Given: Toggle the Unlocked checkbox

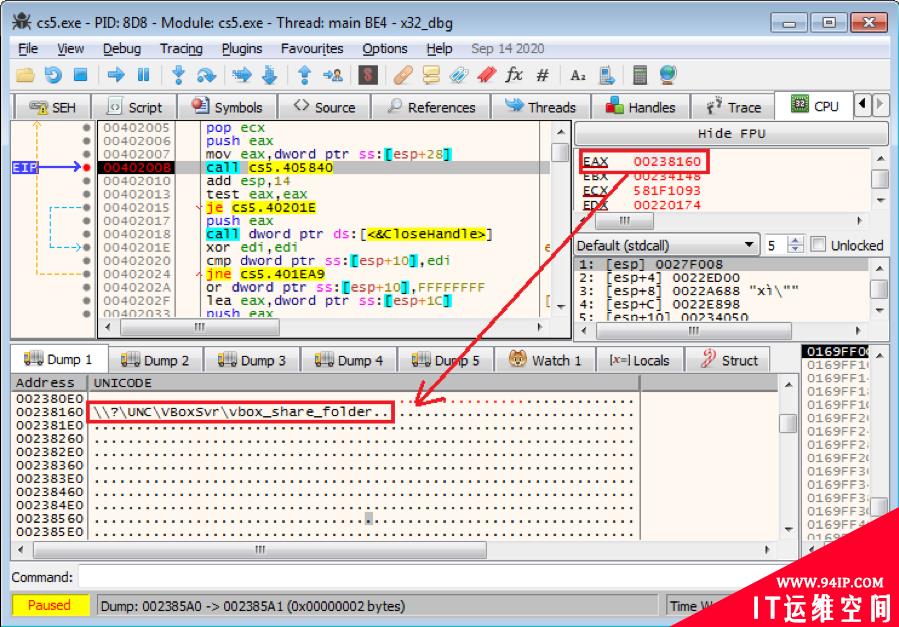Looking at the screenshot, I should click(x=819, y=245).
